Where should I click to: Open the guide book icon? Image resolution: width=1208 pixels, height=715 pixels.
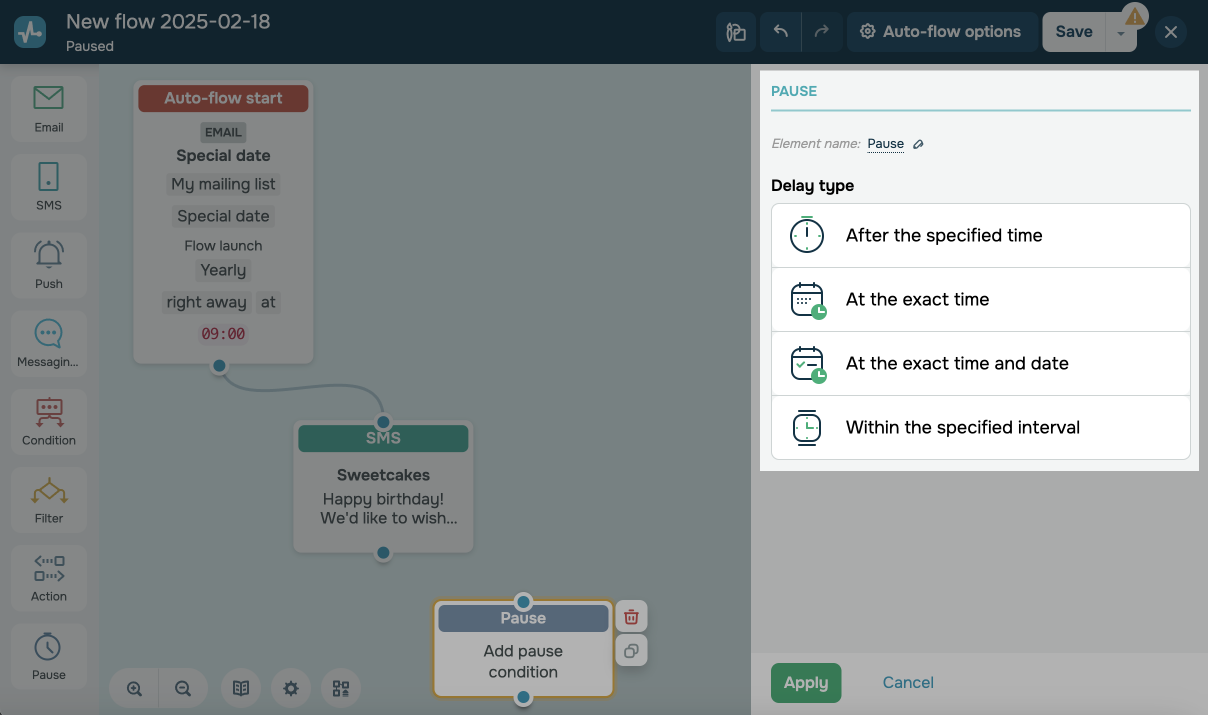pos(241,688)
